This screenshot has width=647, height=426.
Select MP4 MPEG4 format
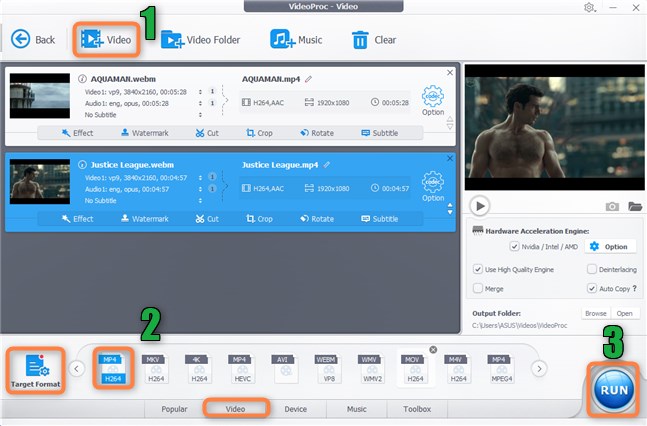tap(501, 368)
